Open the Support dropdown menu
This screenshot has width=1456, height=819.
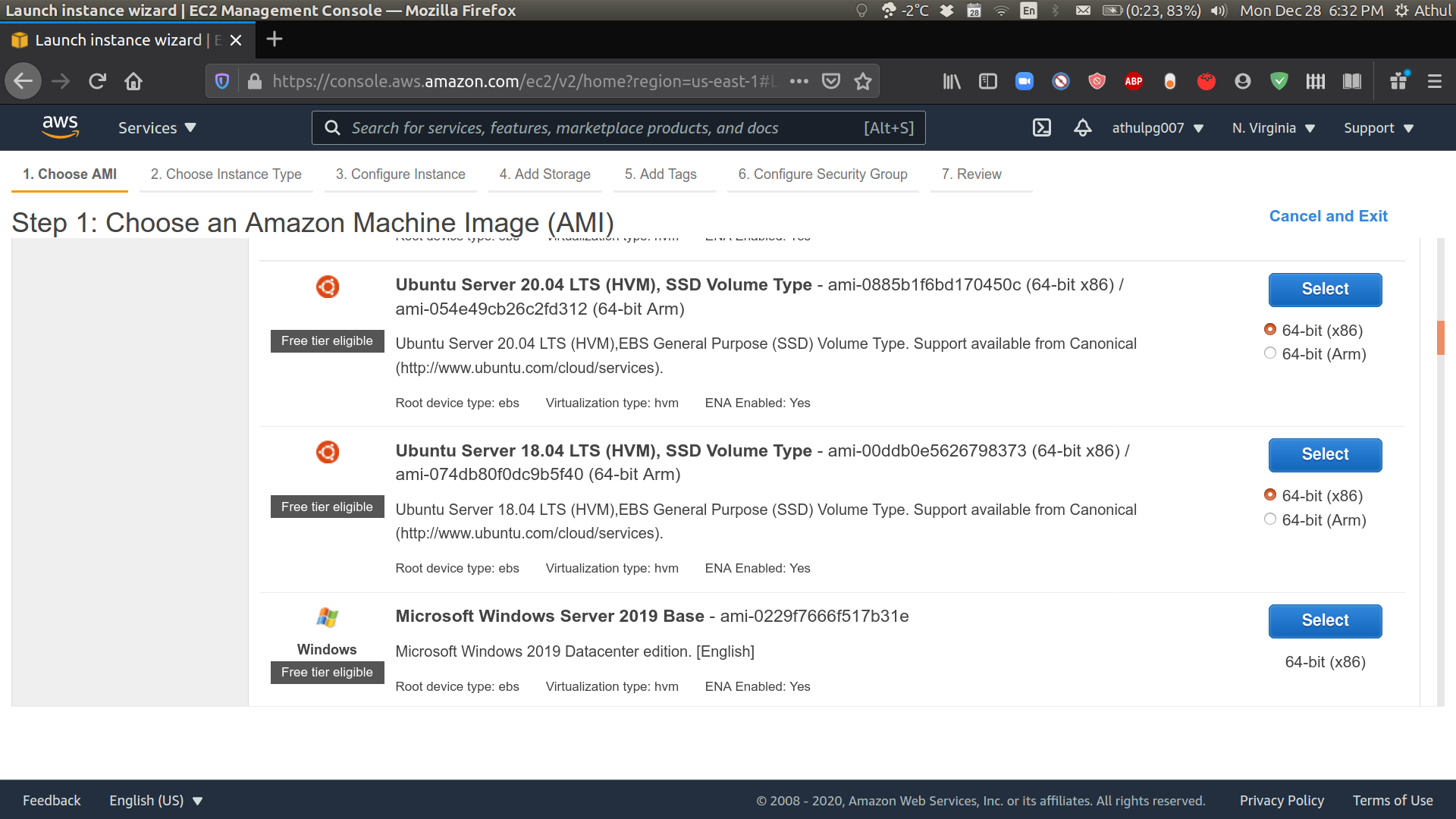click(1379, 128)
